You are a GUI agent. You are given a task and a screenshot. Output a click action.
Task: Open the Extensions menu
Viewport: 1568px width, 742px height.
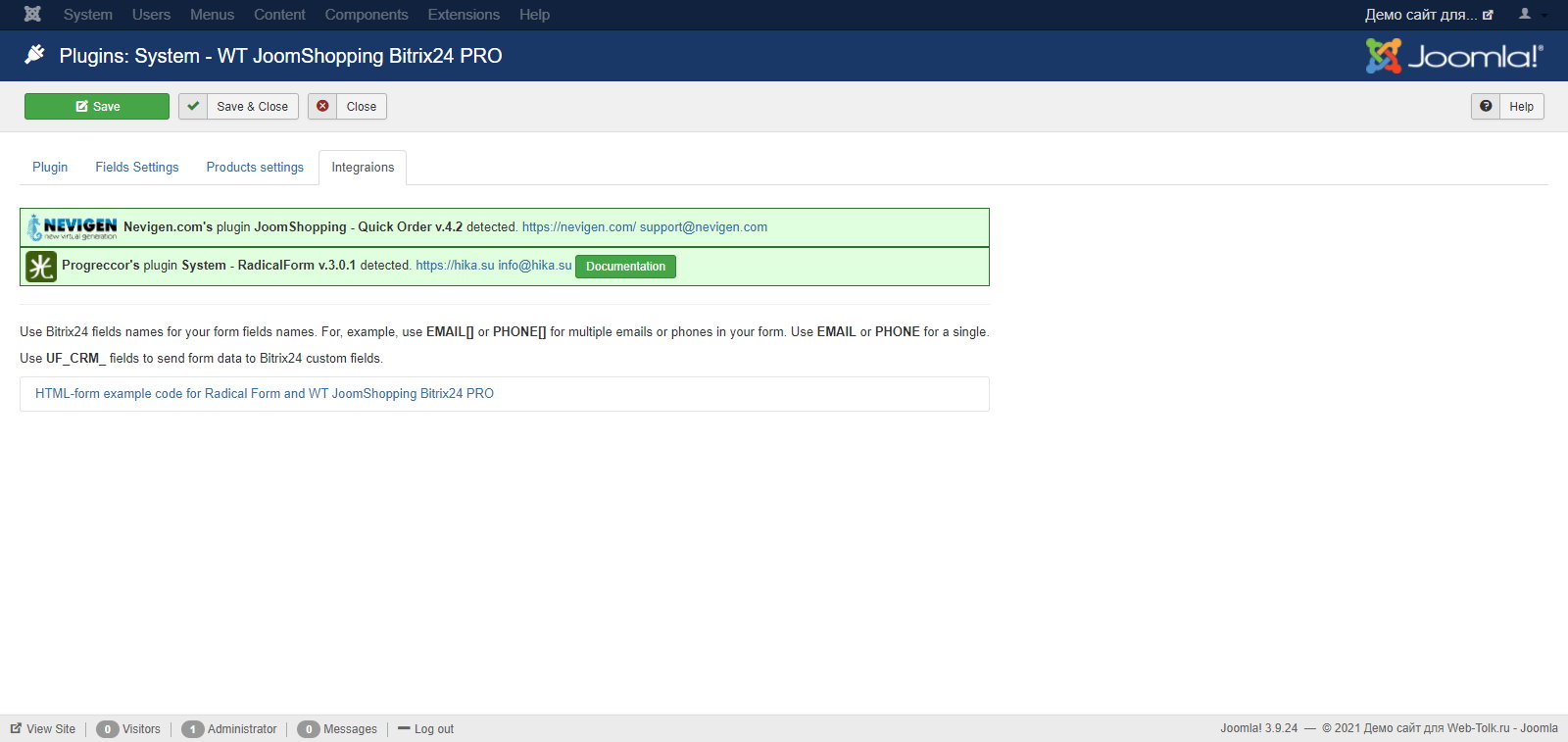click(x=464, y=15)
